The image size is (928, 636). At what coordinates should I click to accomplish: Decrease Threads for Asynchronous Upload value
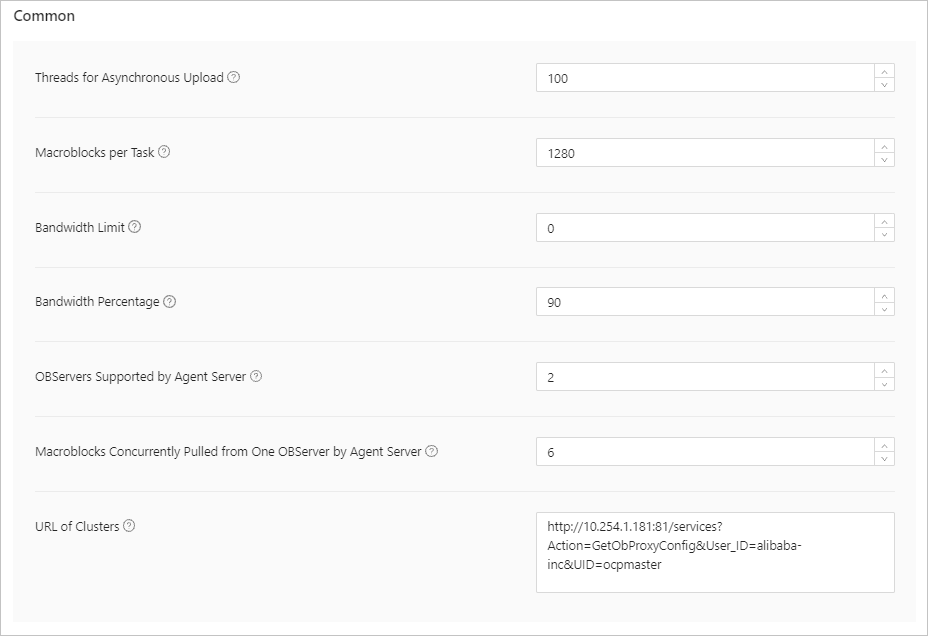(884, 85)
